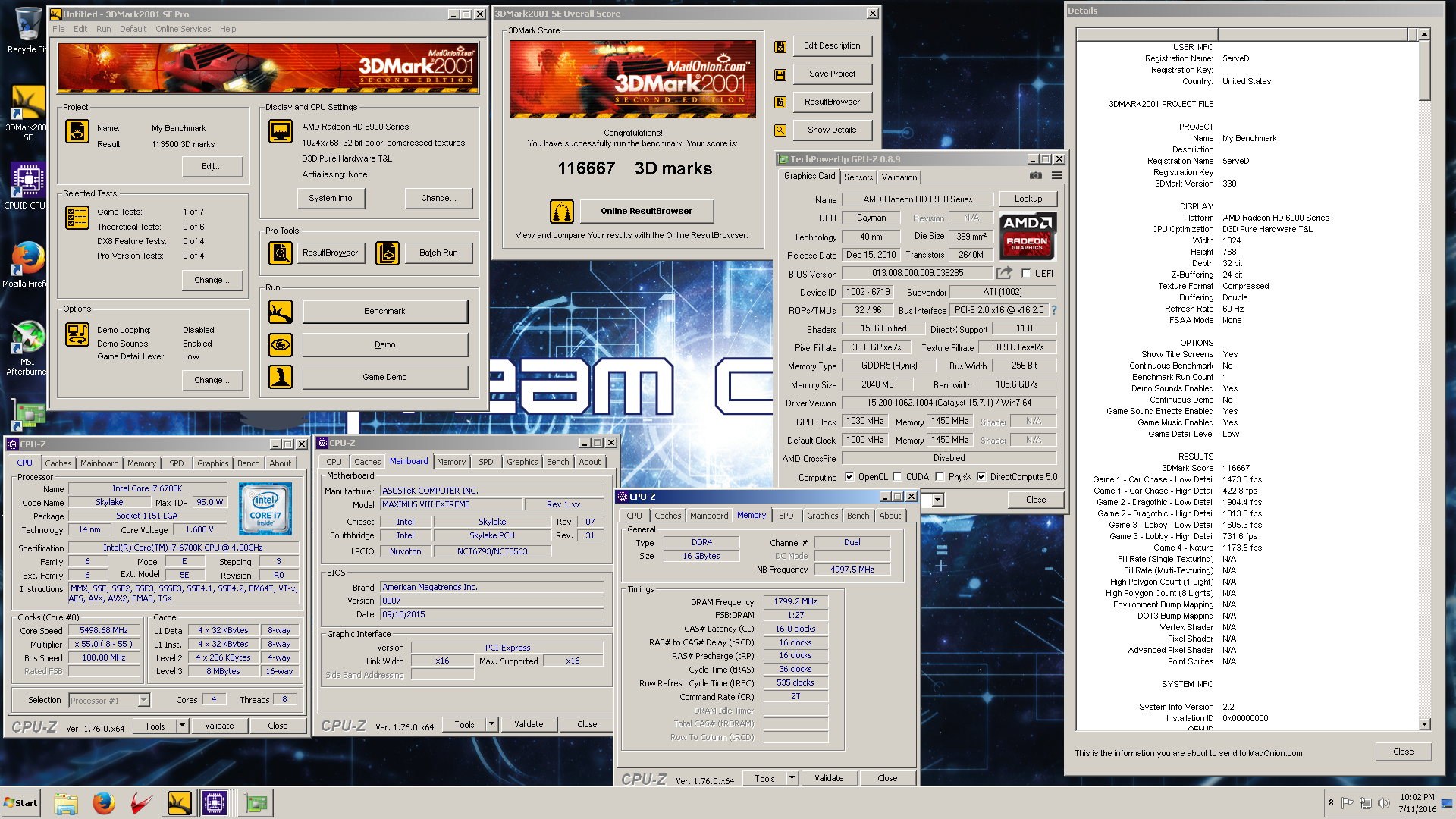Click the Bus Interface question mark in GPU-Z
Image resolution: width=1456 pixels, height=819 pixels.
pyautogui.click(x=1054, y=310)
